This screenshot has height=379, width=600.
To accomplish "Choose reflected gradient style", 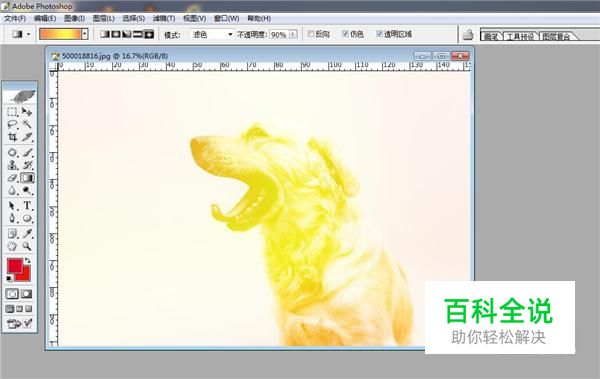I will pyautogui.click(x=138, y=34).
